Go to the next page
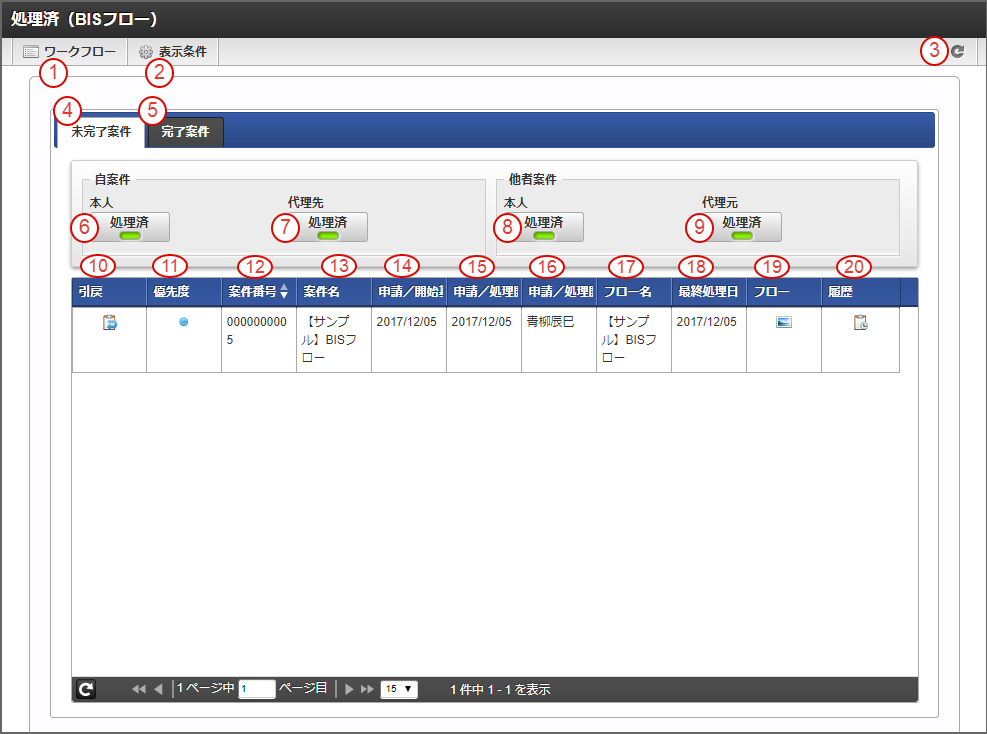This screenshot has width=987, height=734. (349, 689)
